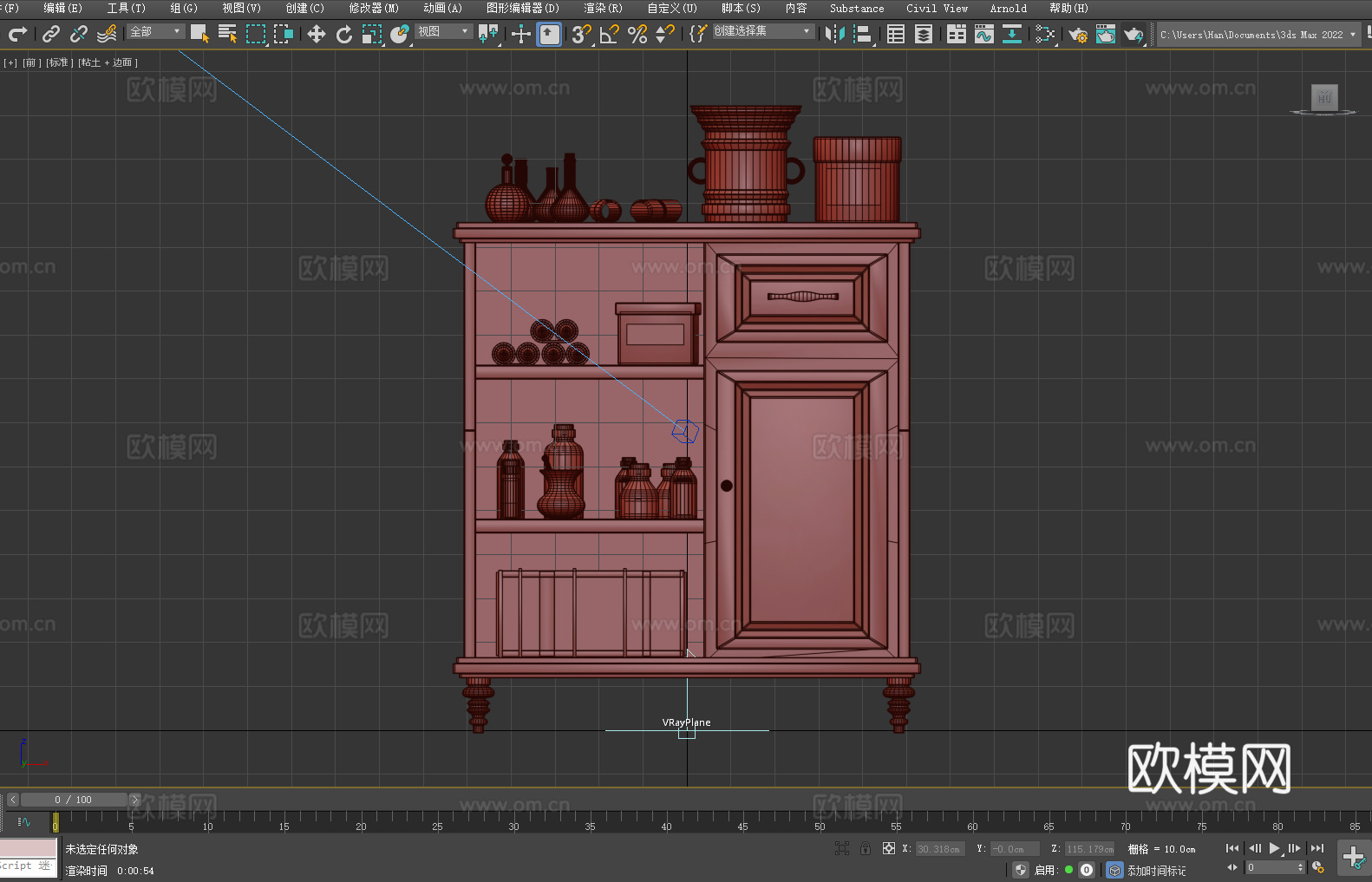Viewport: 1372px width, 882px height.
Task: Click 添加时间标记 time tag label
Action: [1156, 871]
